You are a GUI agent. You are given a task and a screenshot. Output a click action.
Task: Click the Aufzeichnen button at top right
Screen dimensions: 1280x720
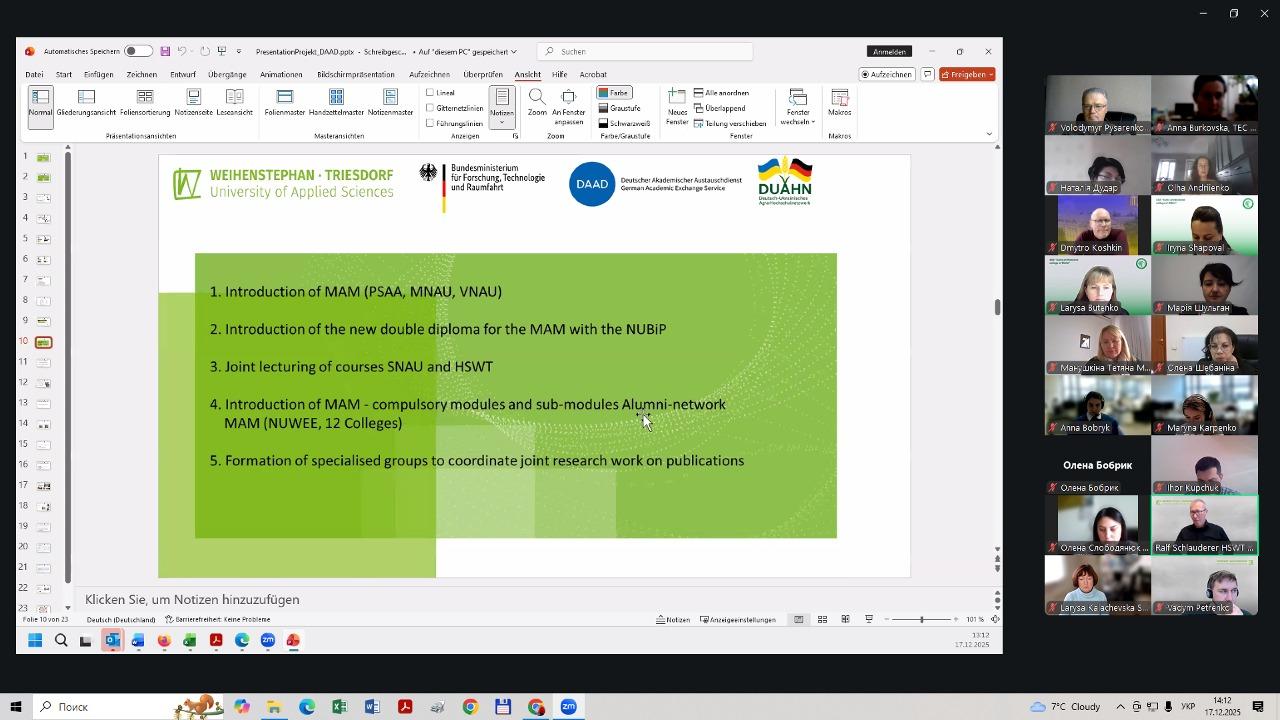886,74
